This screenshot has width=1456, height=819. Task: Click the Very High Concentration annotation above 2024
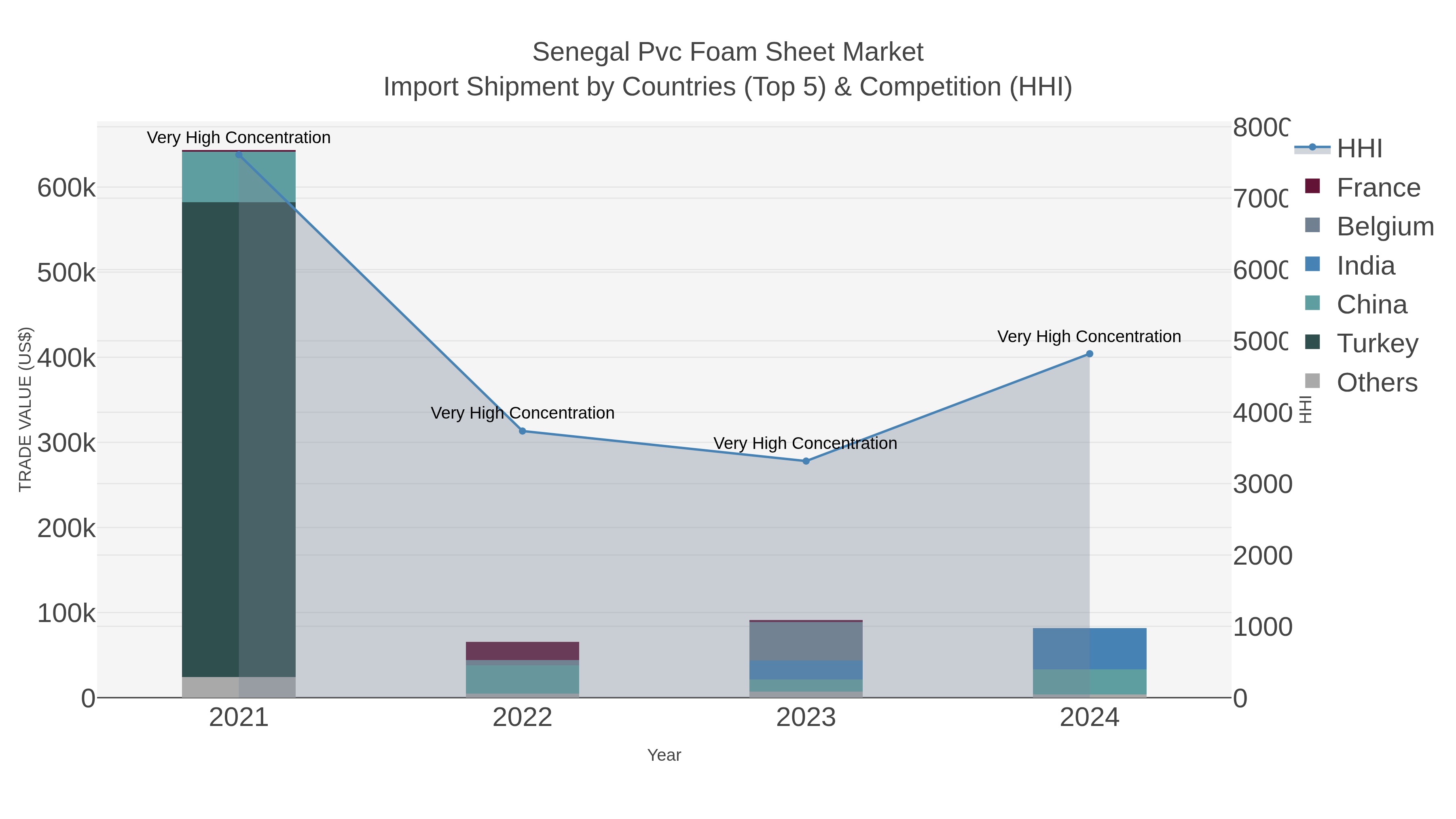coord(1089,336)
